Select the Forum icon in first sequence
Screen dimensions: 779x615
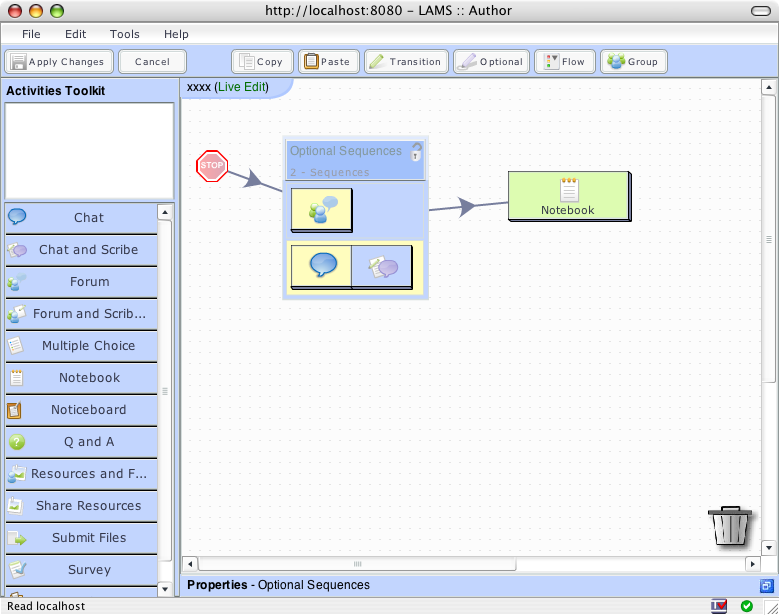pyautogui.click(x=322, y=210)
